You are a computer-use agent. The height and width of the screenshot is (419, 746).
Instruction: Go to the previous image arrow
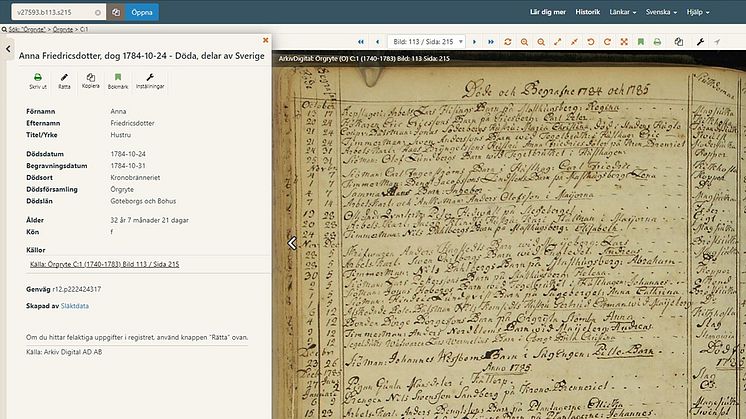[378, 42]
